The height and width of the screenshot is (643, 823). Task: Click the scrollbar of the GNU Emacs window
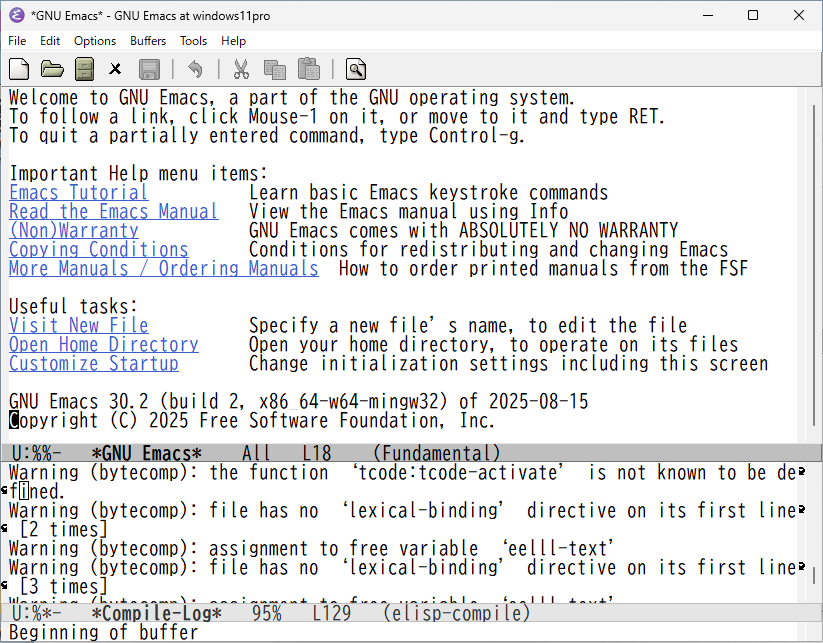[x=814, y=266]
